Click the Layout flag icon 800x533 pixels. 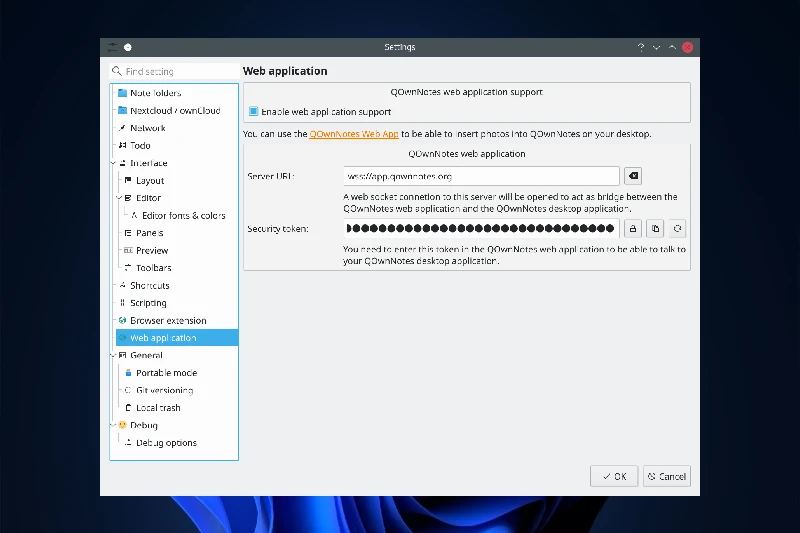pos(128,180)
